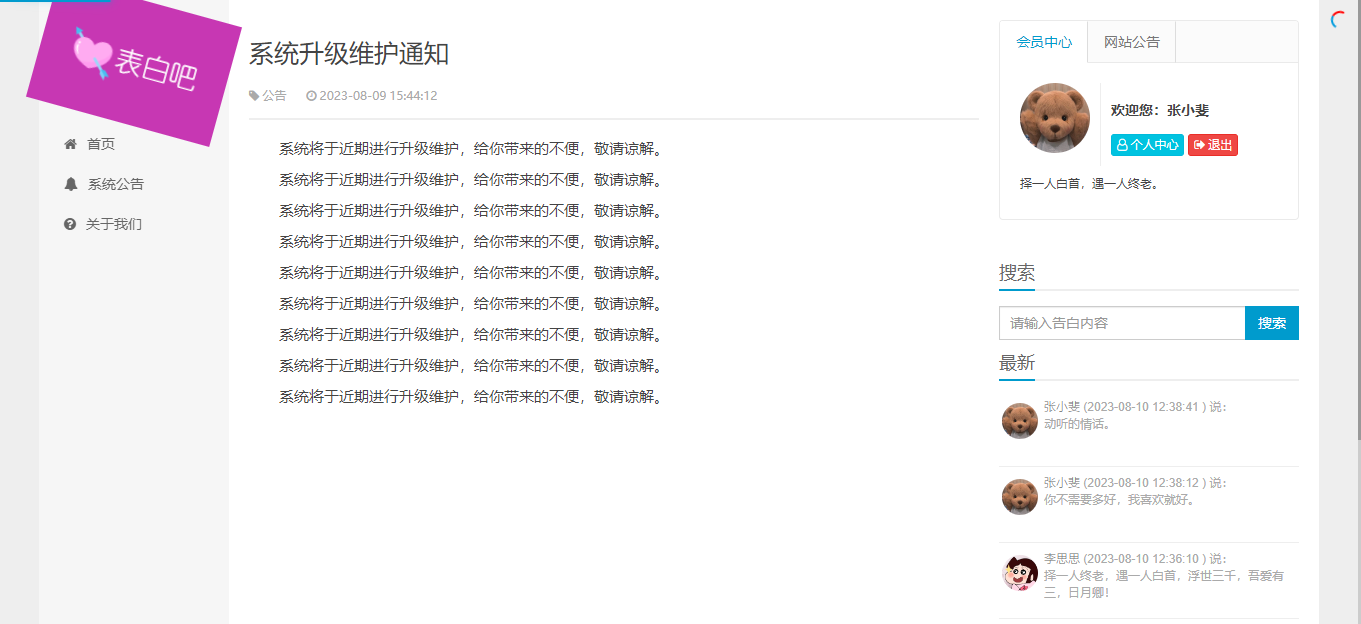This screenshot has width=1361, height=624.
Task: Click the clock icon before the post date
Action: [311, 96]
